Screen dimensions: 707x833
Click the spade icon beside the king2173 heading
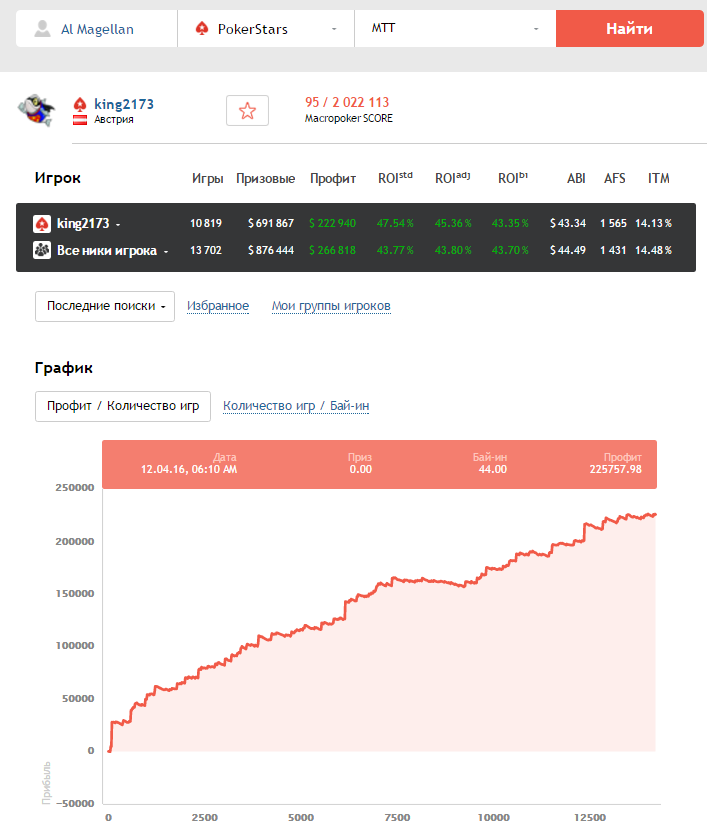coord(80,104)
